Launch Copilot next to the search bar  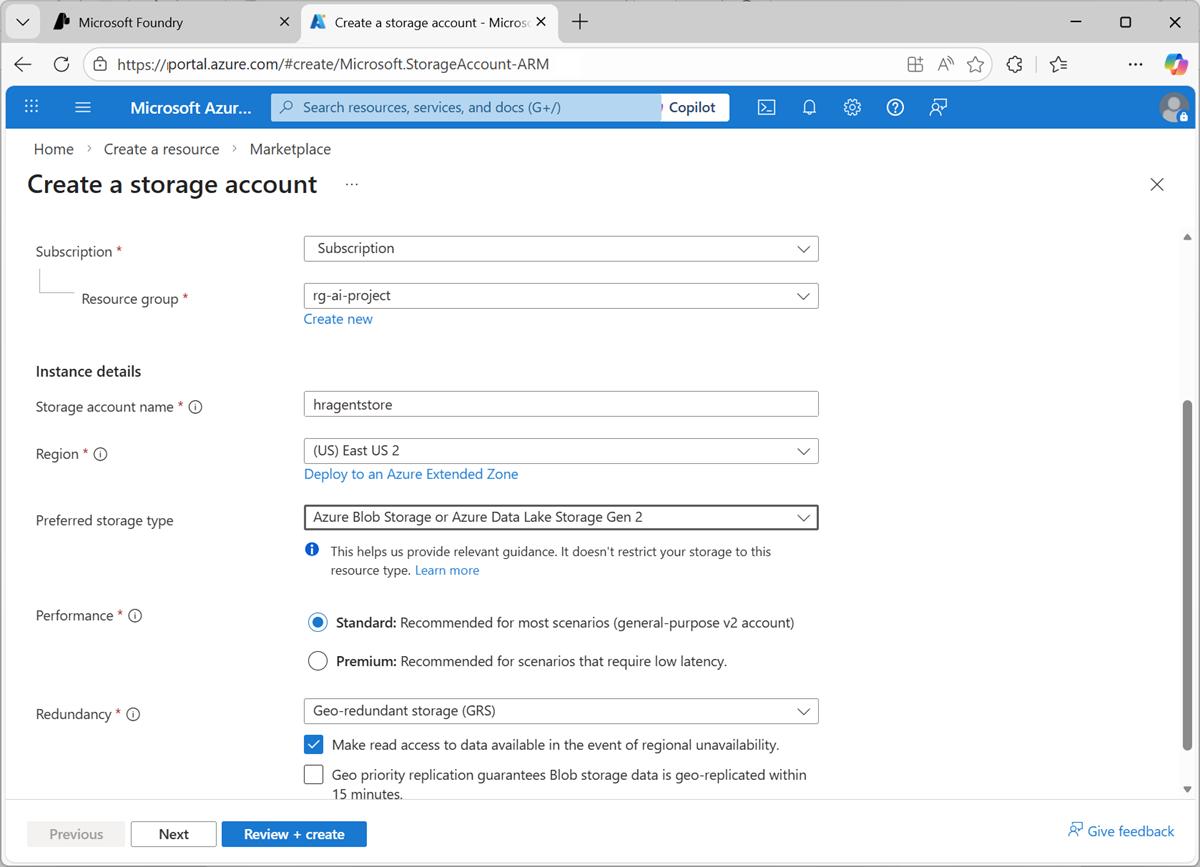pyautogui.click(x=694, y=107)
